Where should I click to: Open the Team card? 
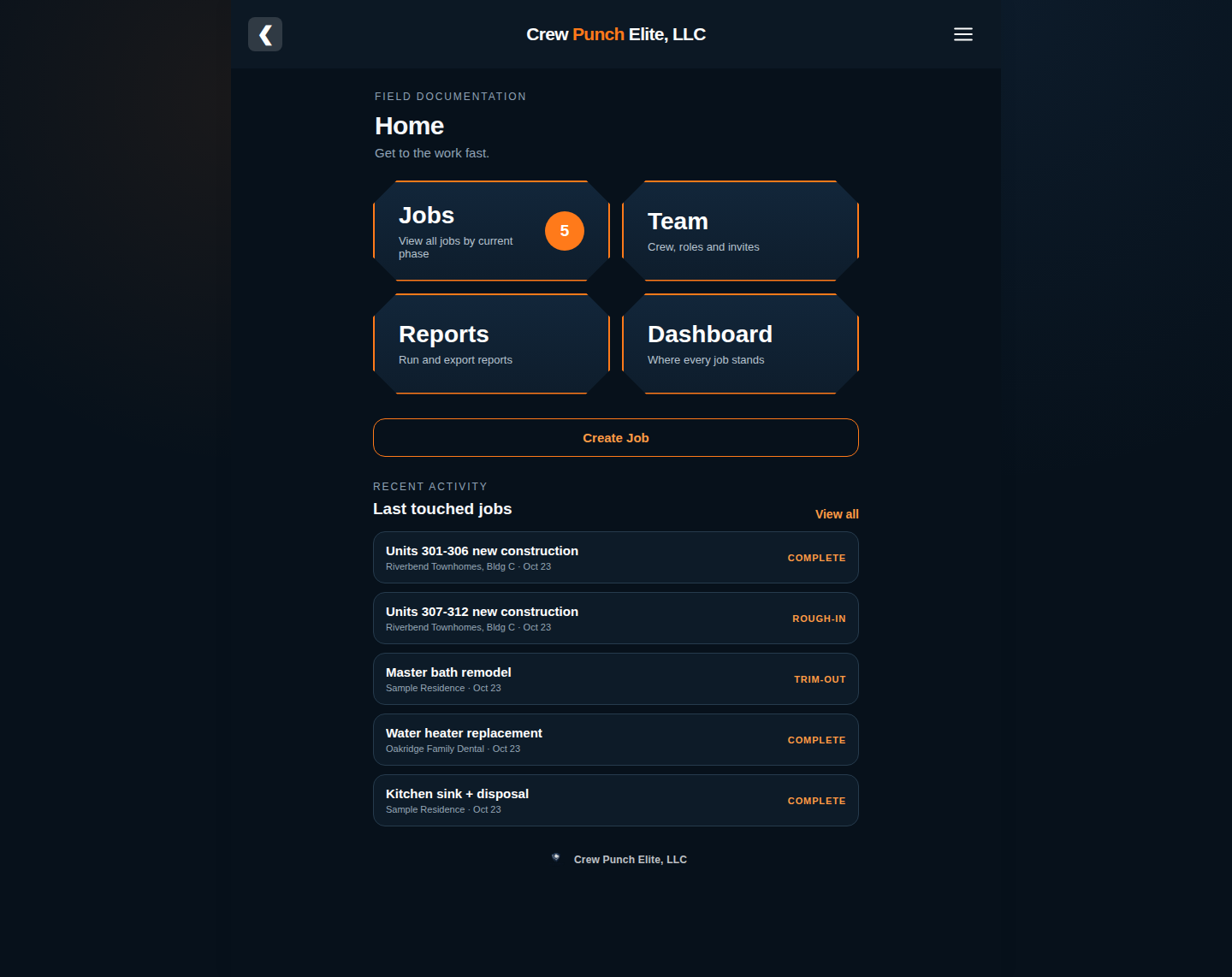coord(740,231)
